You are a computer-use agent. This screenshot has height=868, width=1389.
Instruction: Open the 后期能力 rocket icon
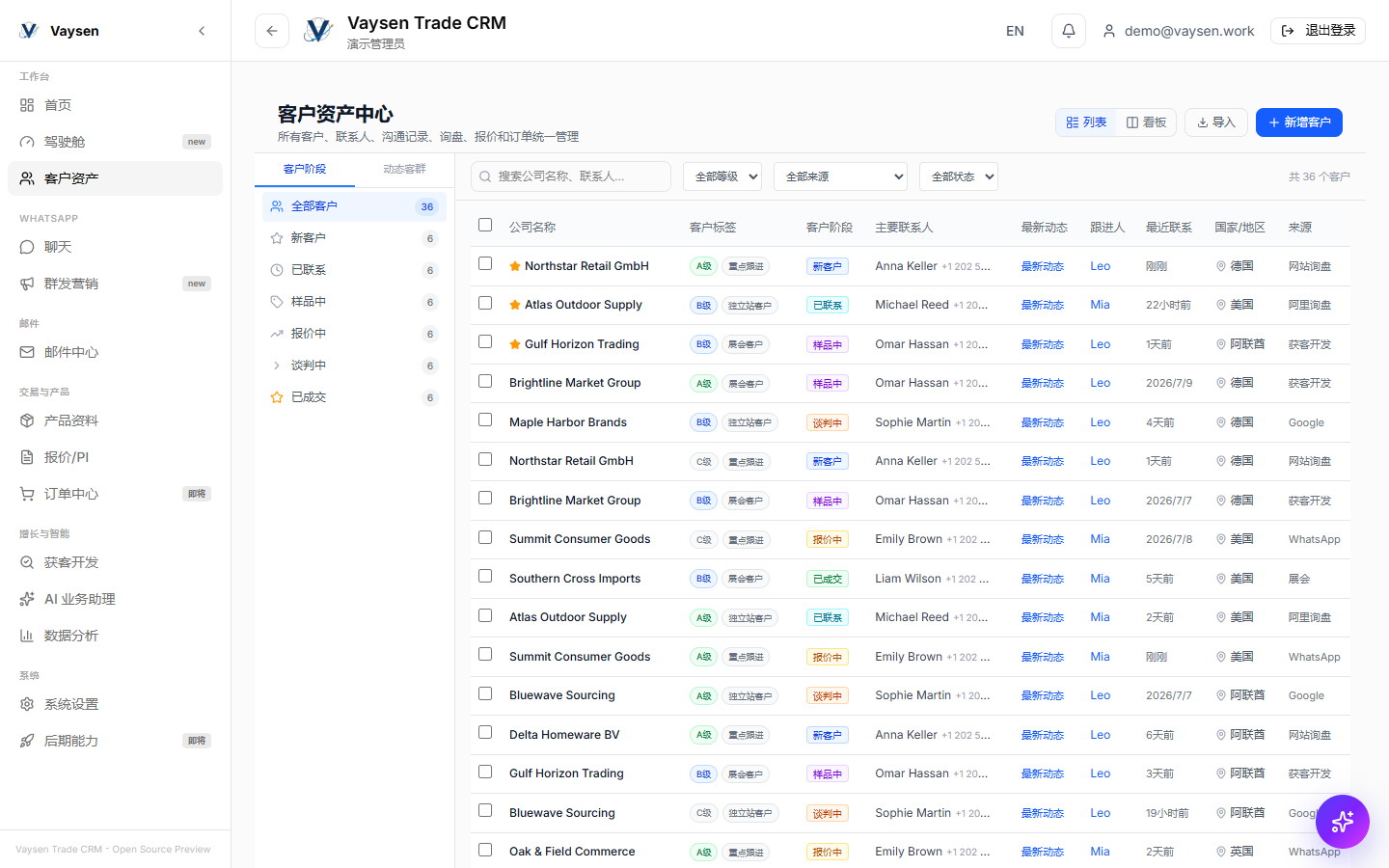coord(27,741)
